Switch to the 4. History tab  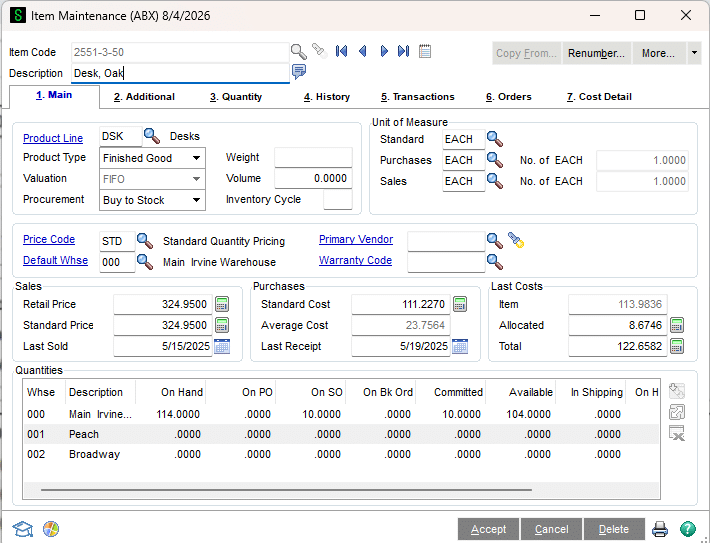[x=327, y=96]
